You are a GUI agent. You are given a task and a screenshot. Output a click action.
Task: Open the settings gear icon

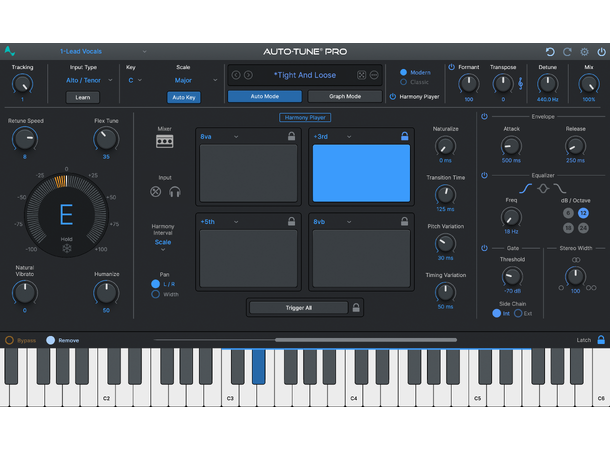584,52
